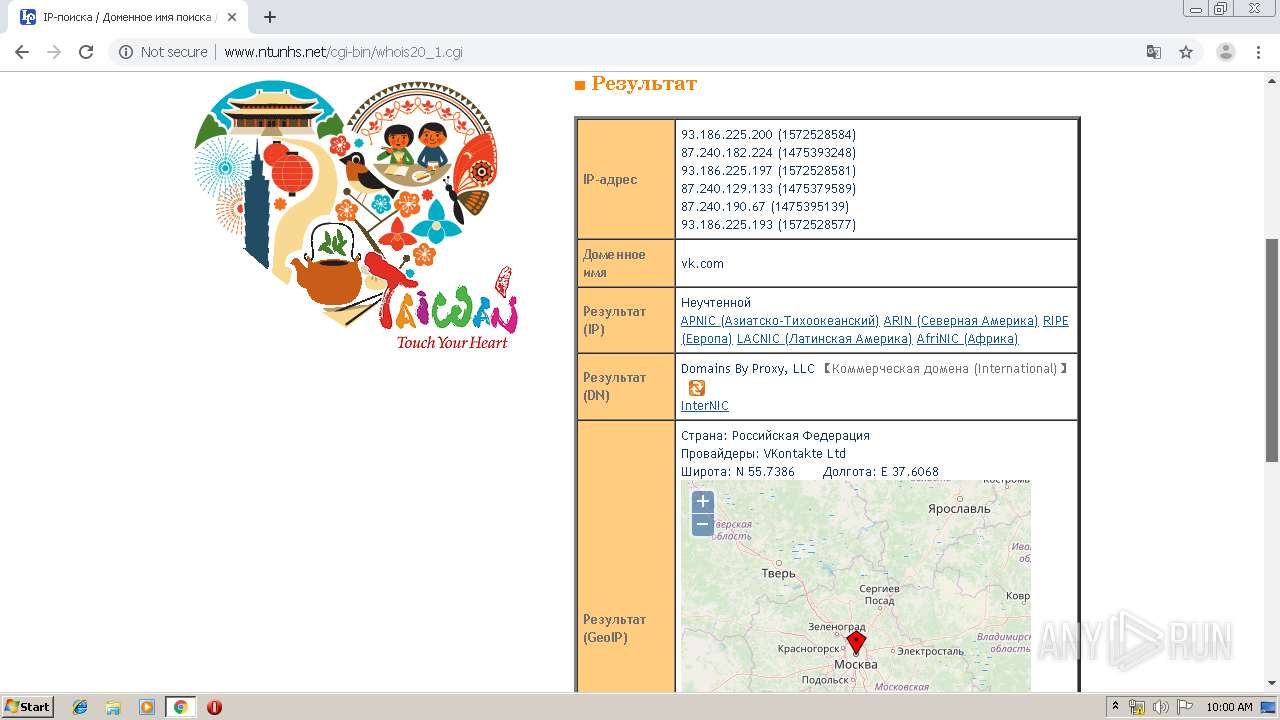Open the AfriNIC (Африка) link
The width and height of the screenshot is (1280, 720).
tap(967, 339)
